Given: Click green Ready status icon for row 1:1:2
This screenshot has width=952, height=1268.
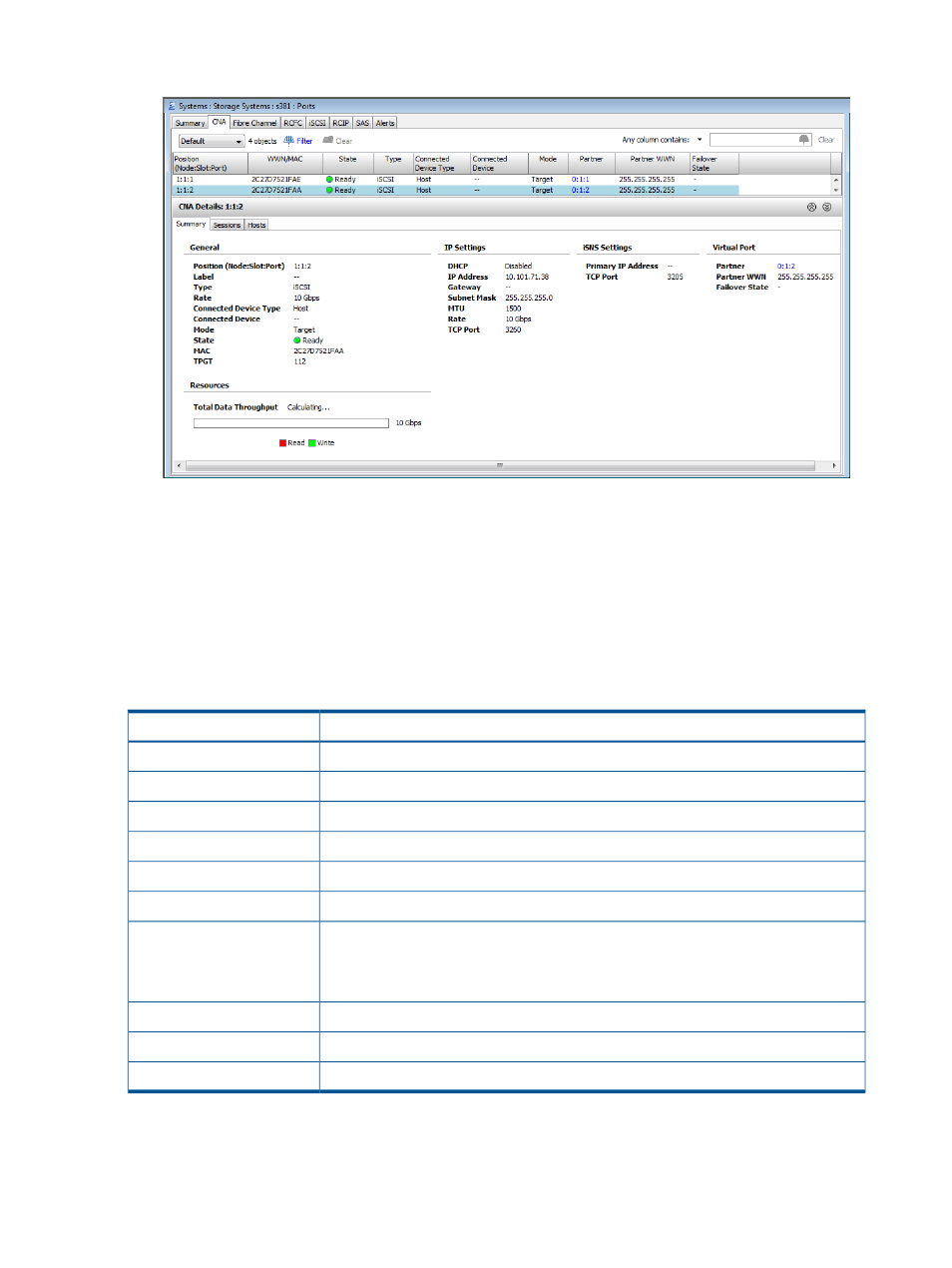Looking at the screenshot, I should (329, 190).
